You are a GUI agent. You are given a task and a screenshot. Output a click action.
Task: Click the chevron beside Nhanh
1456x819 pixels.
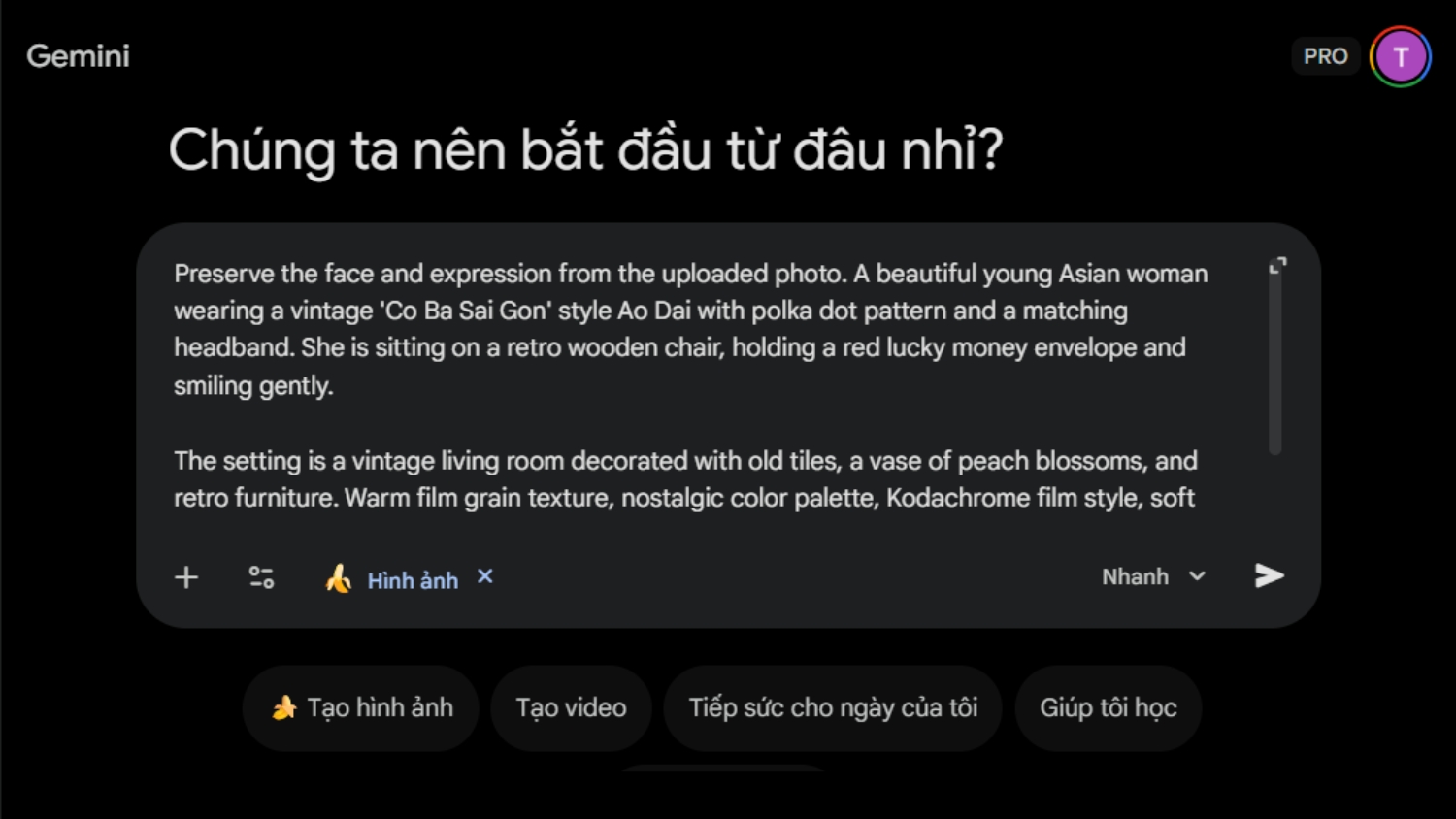(x=1195, y=576)
